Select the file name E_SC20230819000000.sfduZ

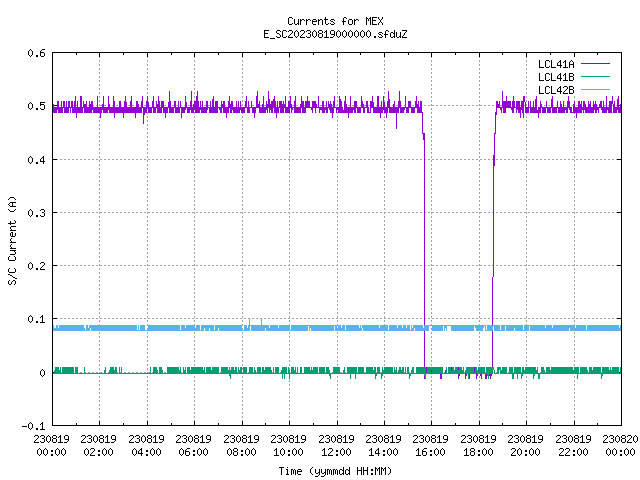(x=335, y=34)
